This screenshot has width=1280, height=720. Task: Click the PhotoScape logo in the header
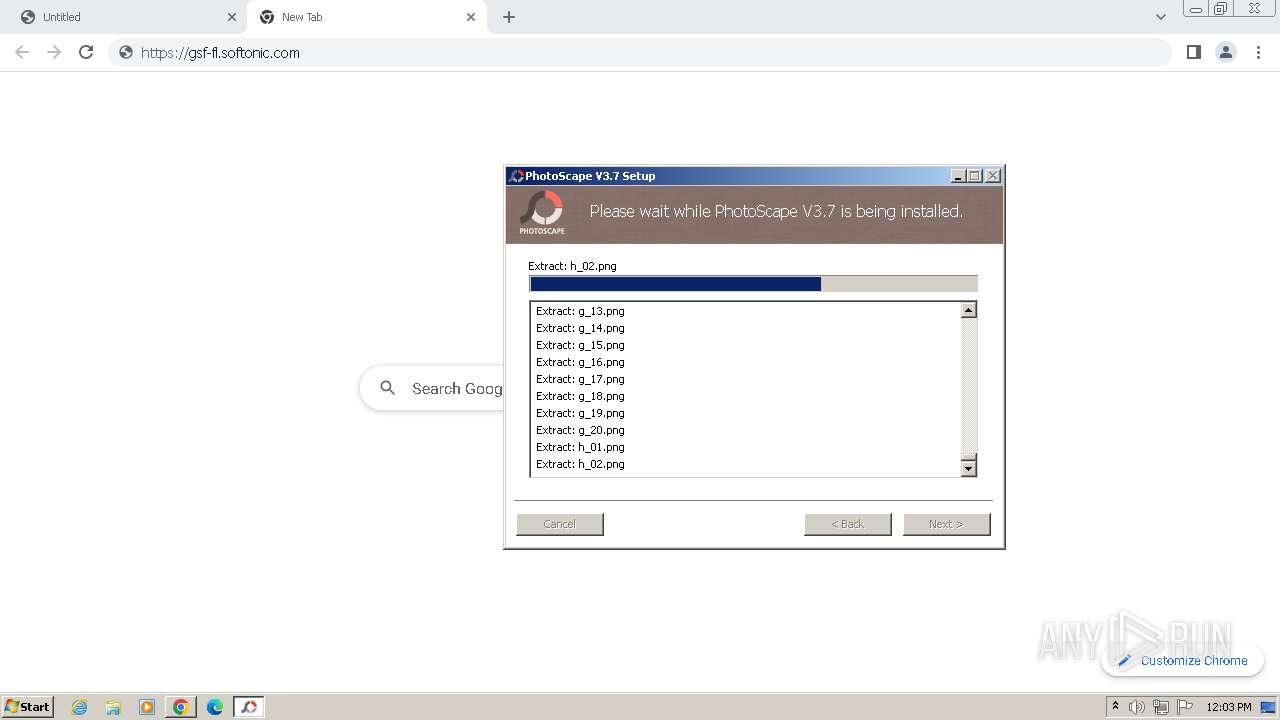click(542, 213)
